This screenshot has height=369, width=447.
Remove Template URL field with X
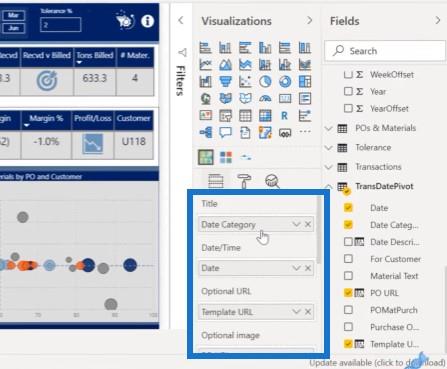308,312
